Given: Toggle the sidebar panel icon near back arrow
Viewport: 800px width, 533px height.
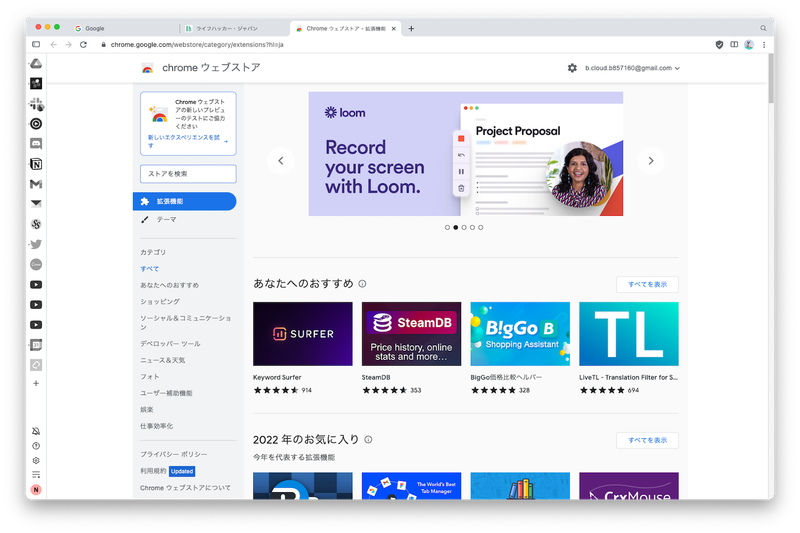Looking at the screenshot, I should pyautogui.click(x=36, y=44).
